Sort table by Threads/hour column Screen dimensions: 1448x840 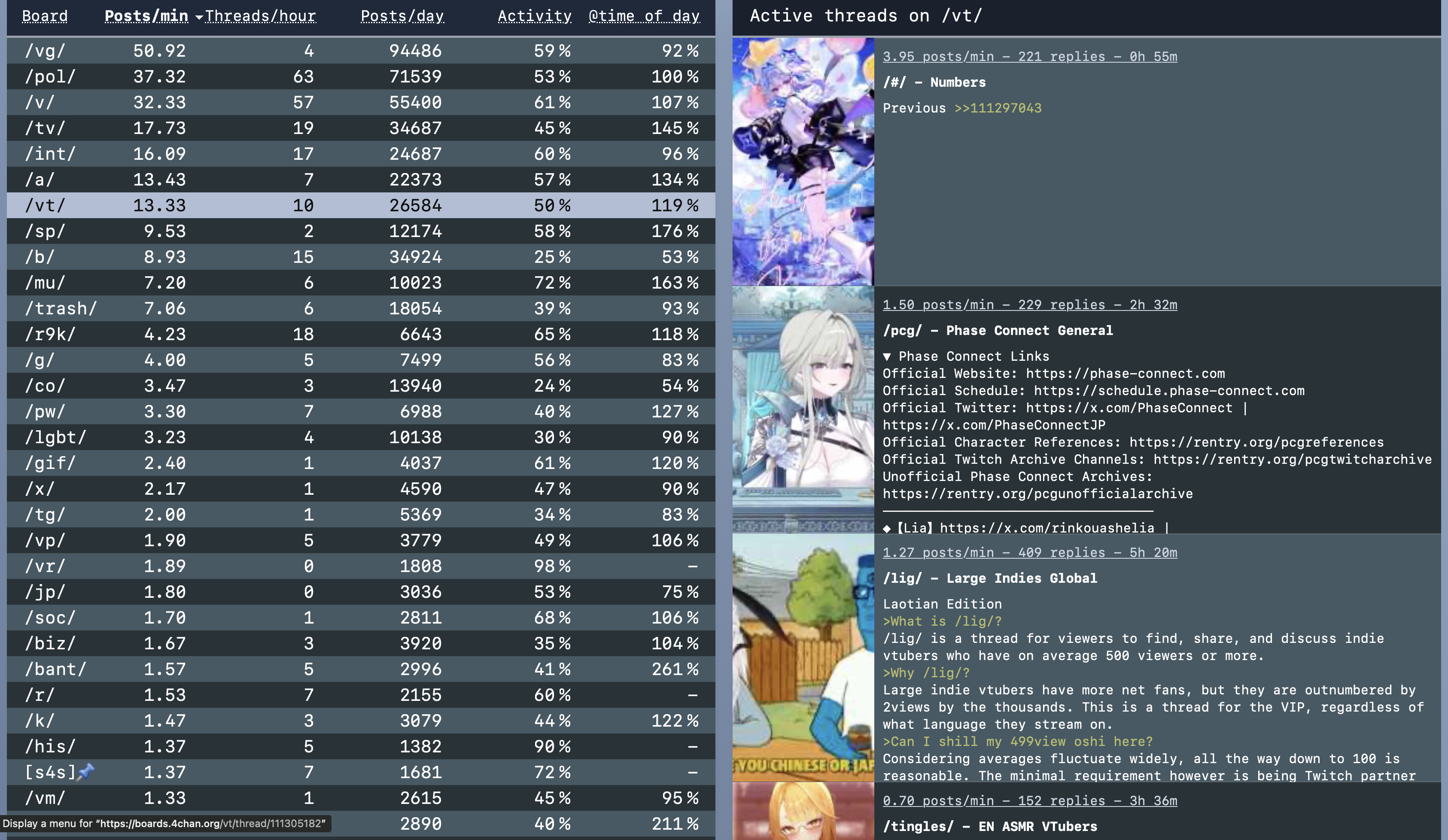[x=260, y=16]
